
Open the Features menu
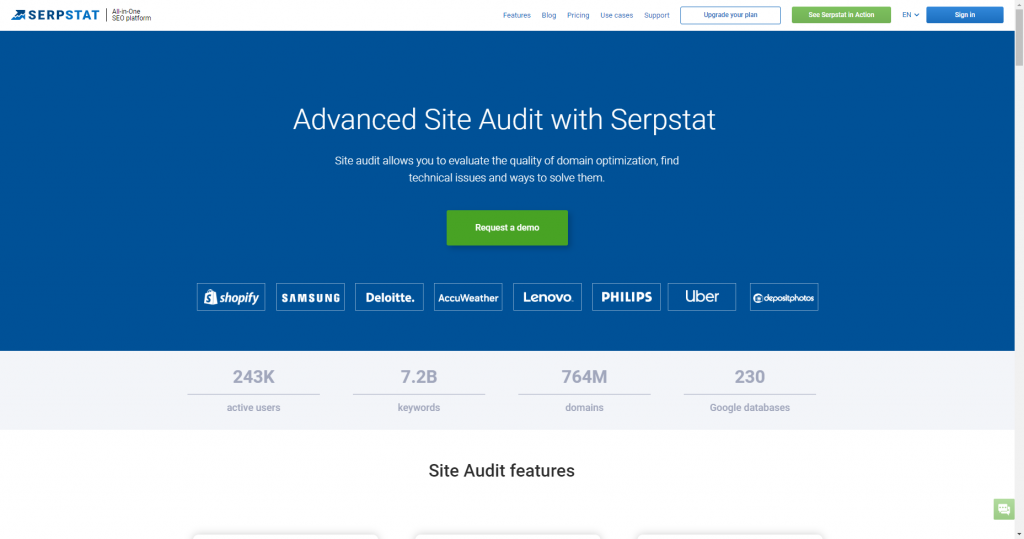517,15
